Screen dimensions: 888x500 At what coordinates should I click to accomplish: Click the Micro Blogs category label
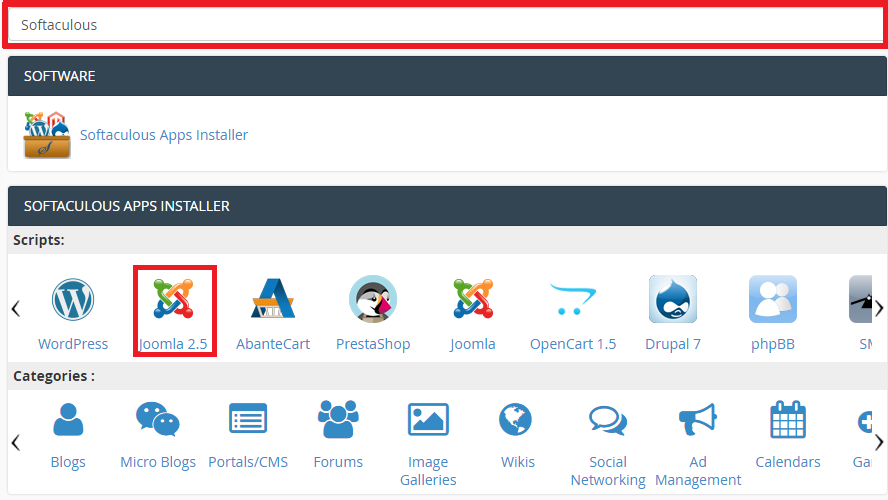pyautogui.click(x=158, y=462)
